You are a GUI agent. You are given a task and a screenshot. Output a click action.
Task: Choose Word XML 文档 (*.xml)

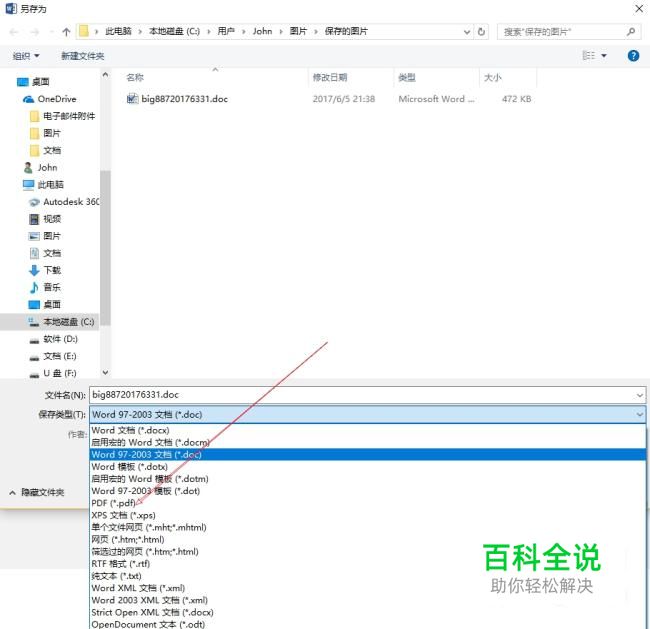click(x=368, y=588)
